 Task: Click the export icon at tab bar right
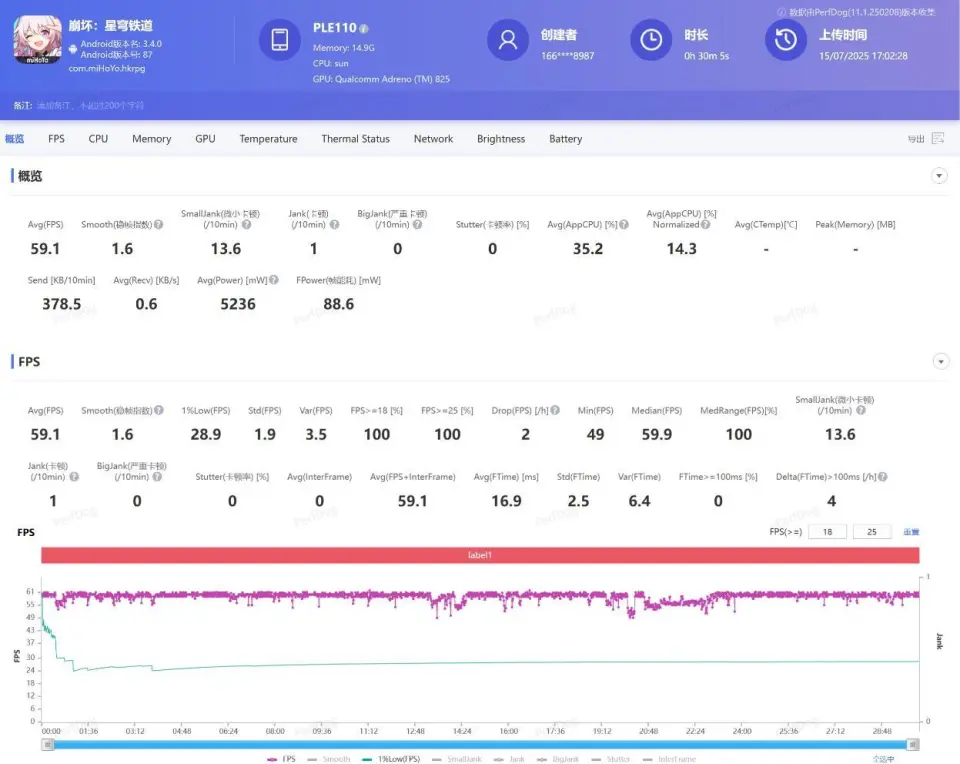click(x=937, y=139)
